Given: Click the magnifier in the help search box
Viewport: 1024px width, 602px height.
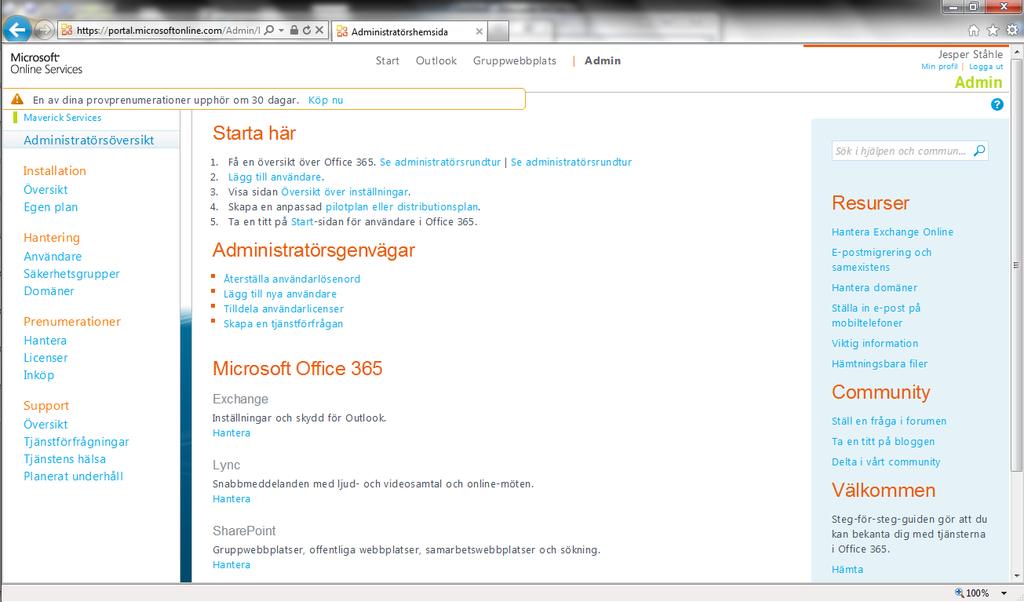Looking at the screenshot, I should coord(979,151).
